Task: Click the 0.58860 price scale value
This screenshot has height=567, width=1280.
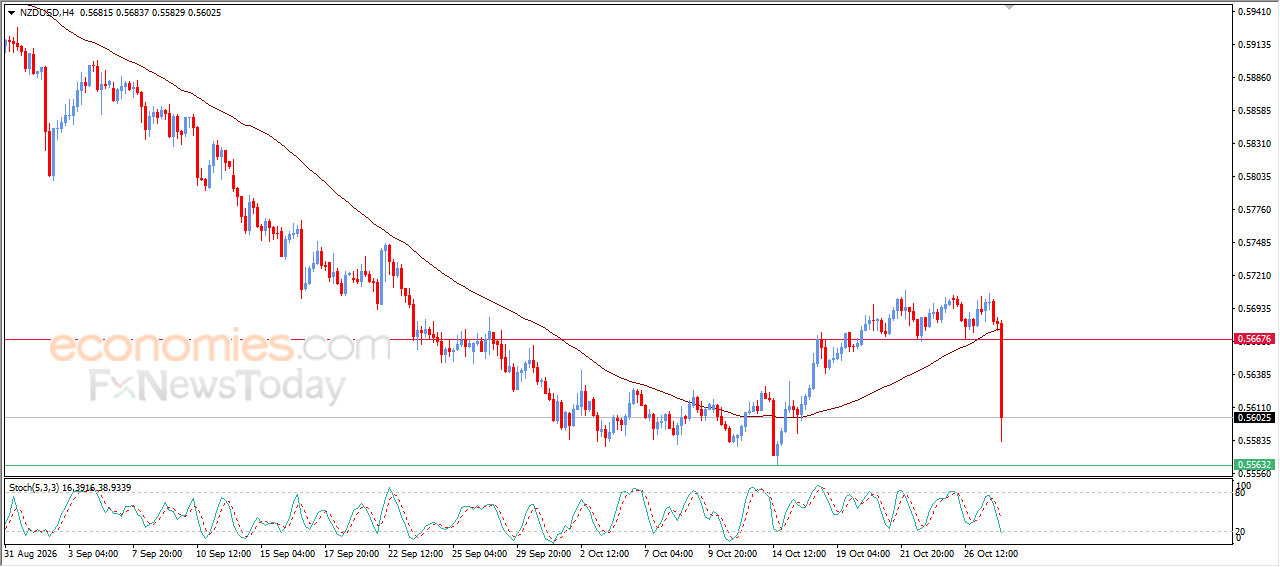Action: tap(1254, 78)
